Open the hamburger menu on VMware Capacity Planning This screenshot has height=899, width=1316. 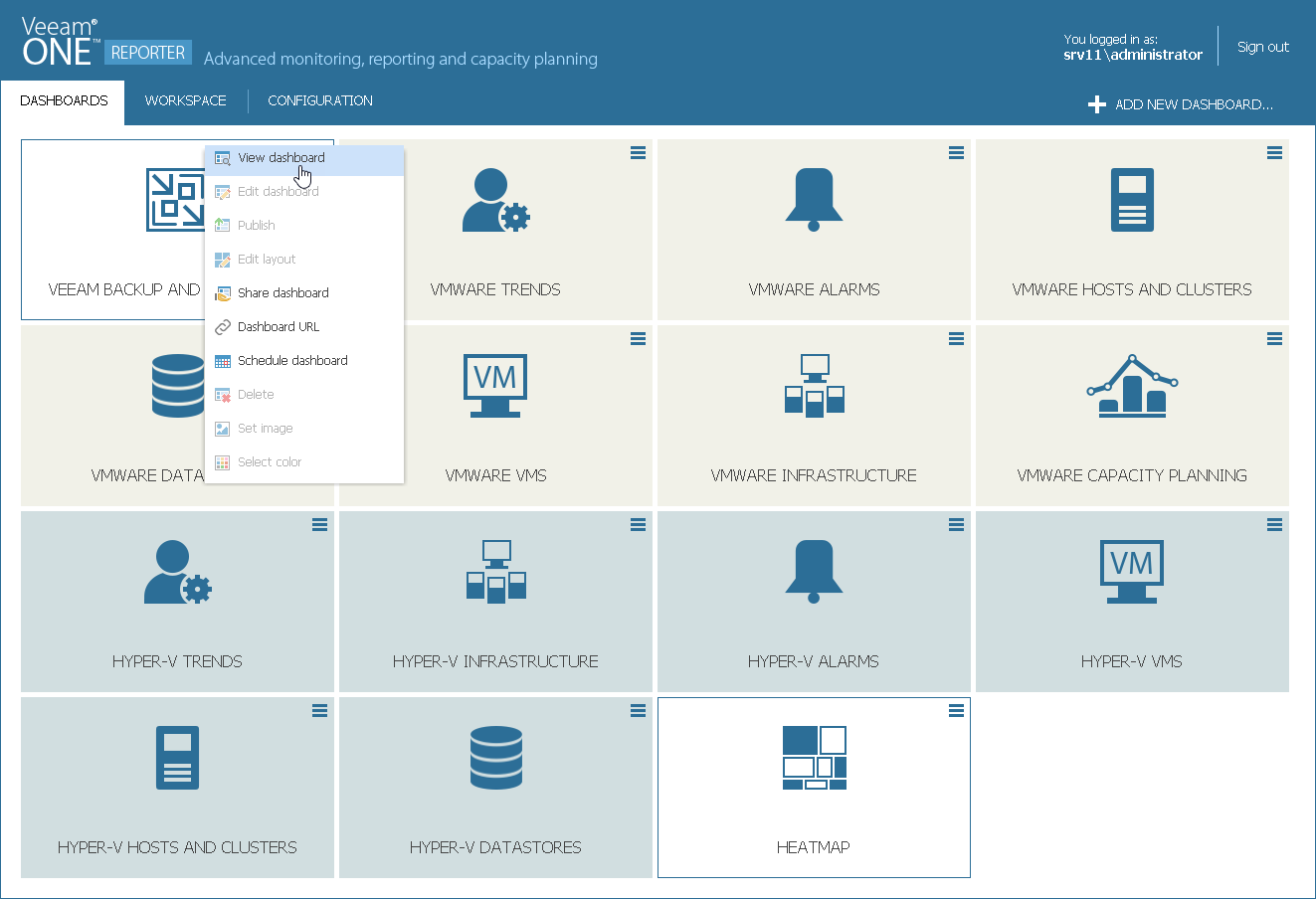click(1274, 339)
